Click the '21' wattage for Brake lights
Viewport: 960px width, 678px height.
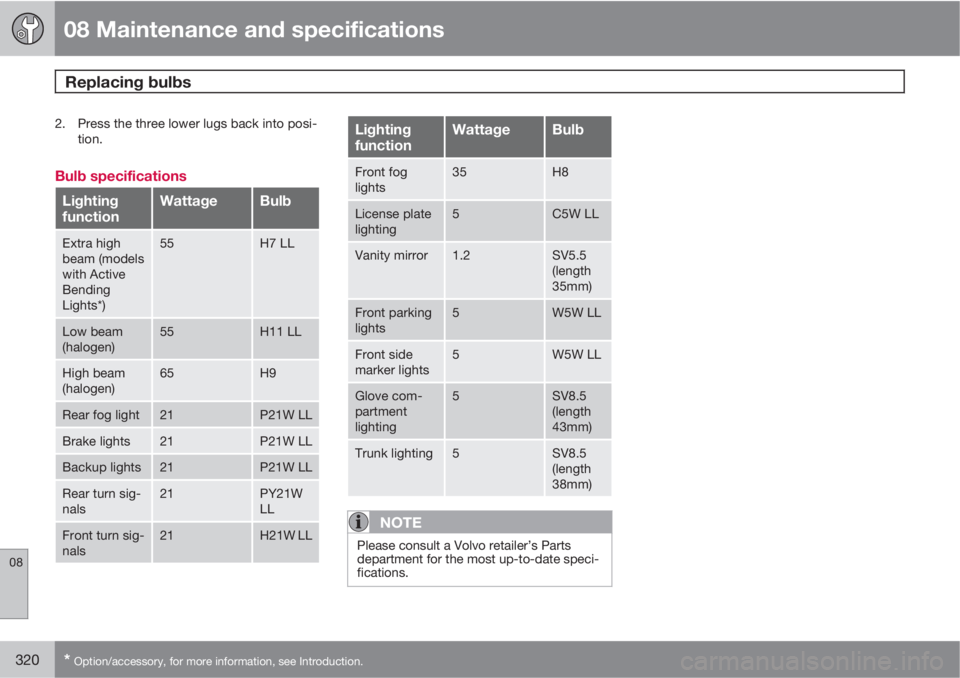coord(166,441)
